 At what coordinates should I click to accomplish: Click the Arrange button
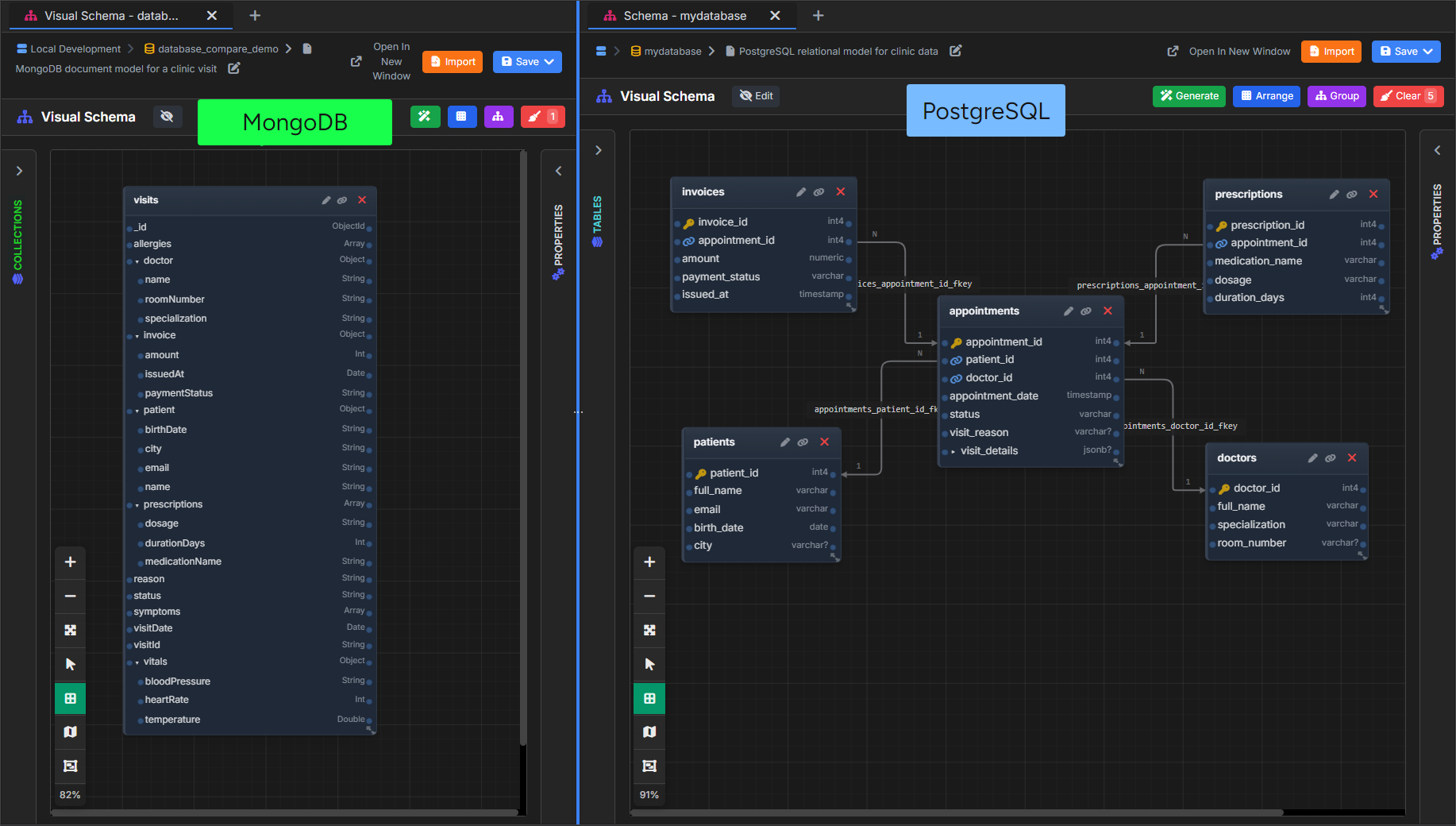[x=1267, y=96]
